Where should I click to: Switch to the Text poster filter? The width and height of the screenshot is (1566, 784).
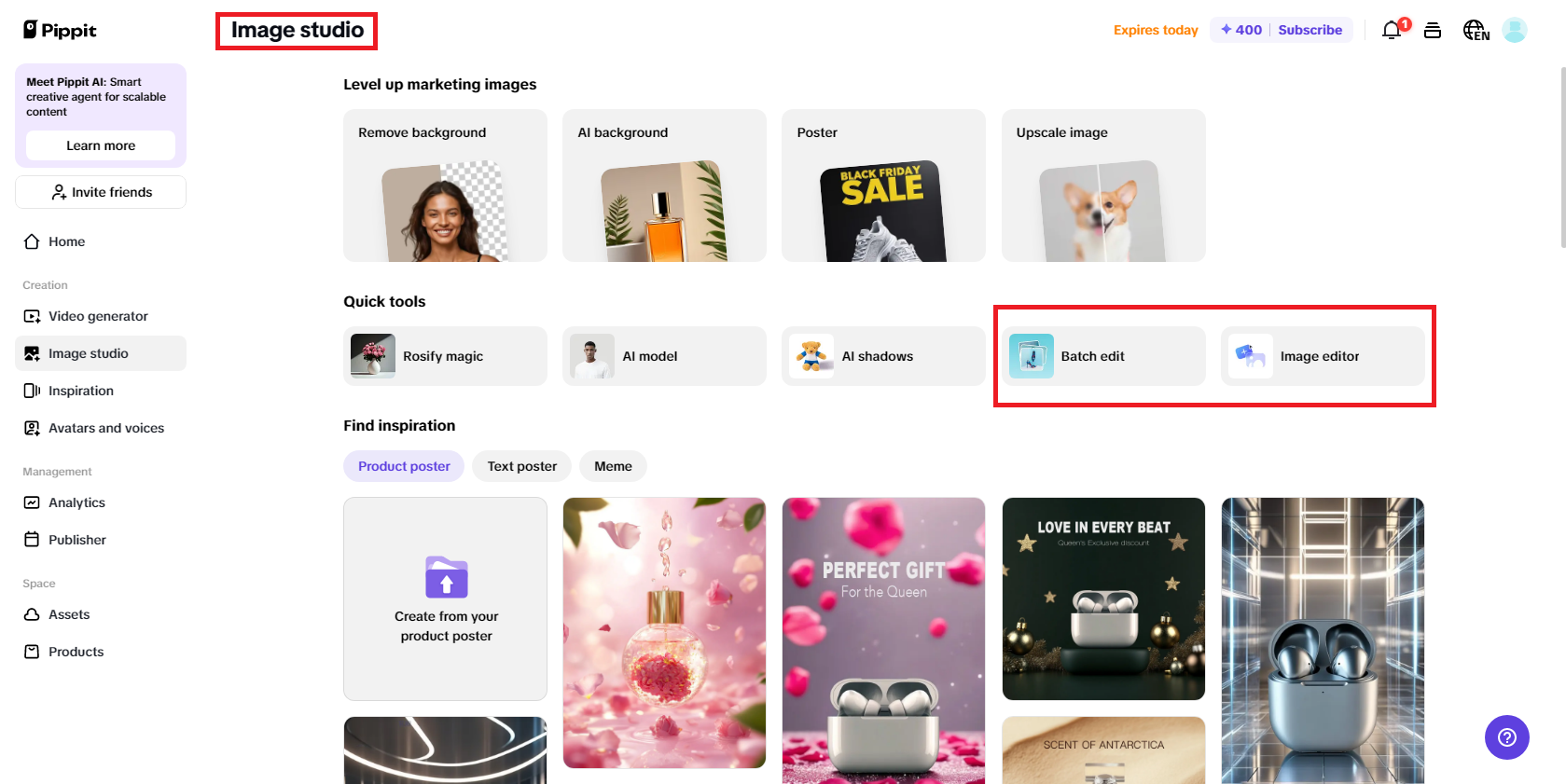pyautogui.click(x=521, y=465)
